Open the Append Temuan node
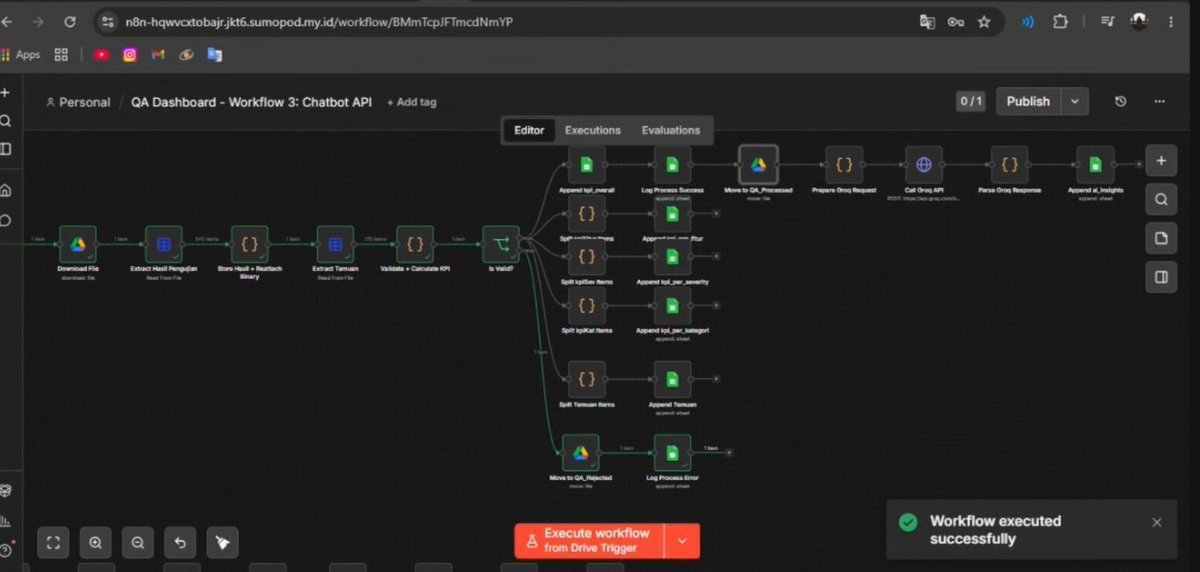This screenshot has width=1200, height=572. click(673, 379)
